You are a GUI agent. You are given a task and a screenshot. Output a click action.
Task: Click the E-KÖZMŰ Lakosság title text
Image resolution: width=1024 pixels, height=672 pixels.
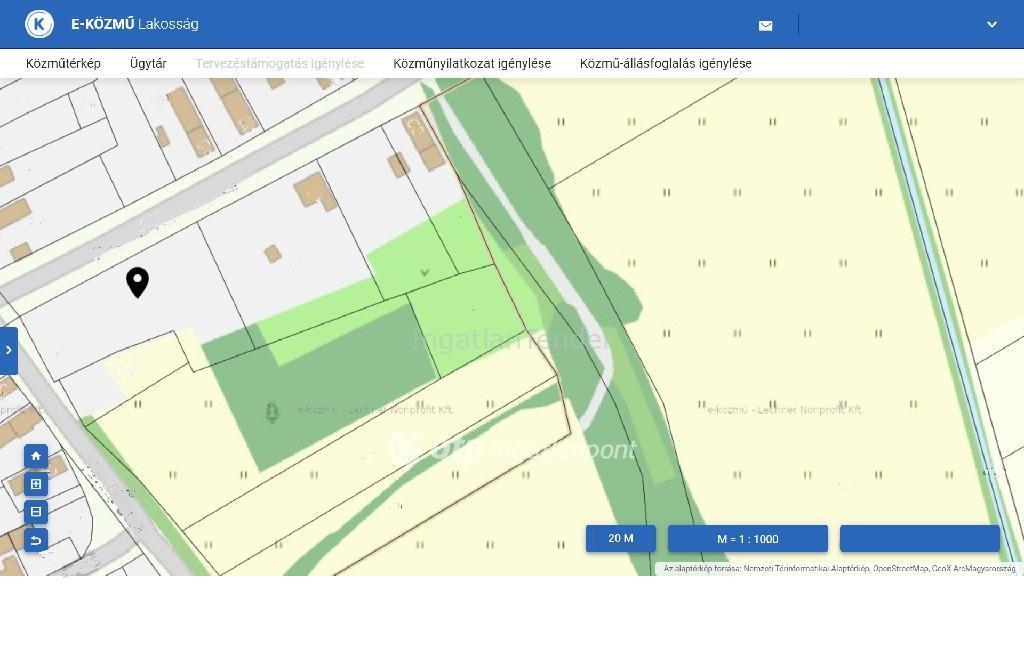click(x=134, y=24)
